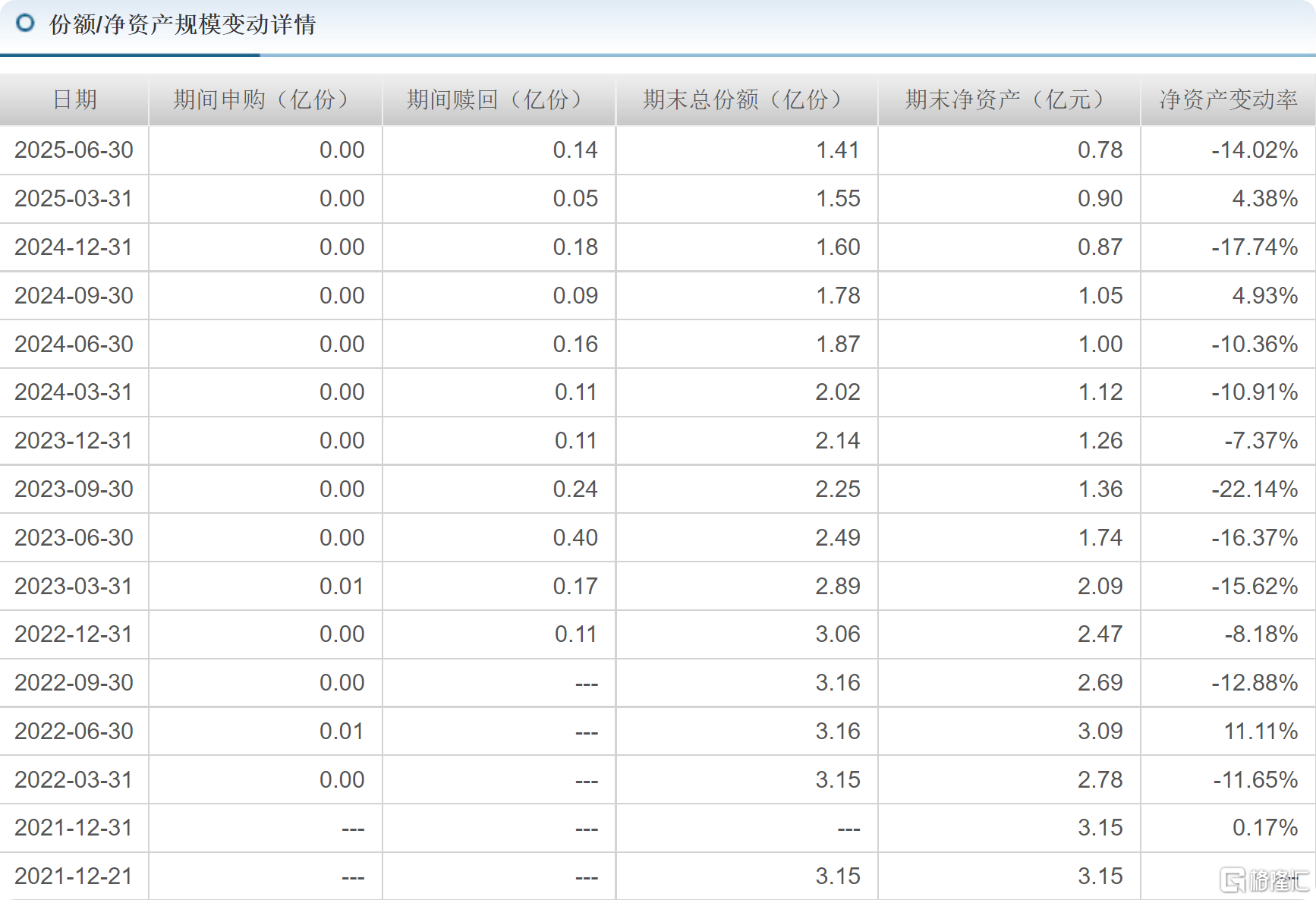Sort by the 净资产变动率 column header
The height and width of the screenshot is (900, 1316).
point(1227,99)
